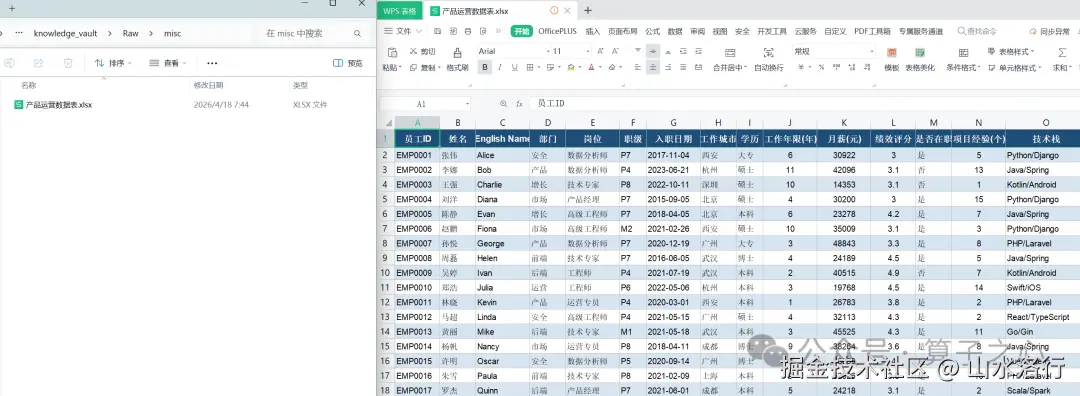Viewport: 1080px width, 396px height.
Task: Switch to the PDF工具箱 tab
Action: (x=872, y=31)
